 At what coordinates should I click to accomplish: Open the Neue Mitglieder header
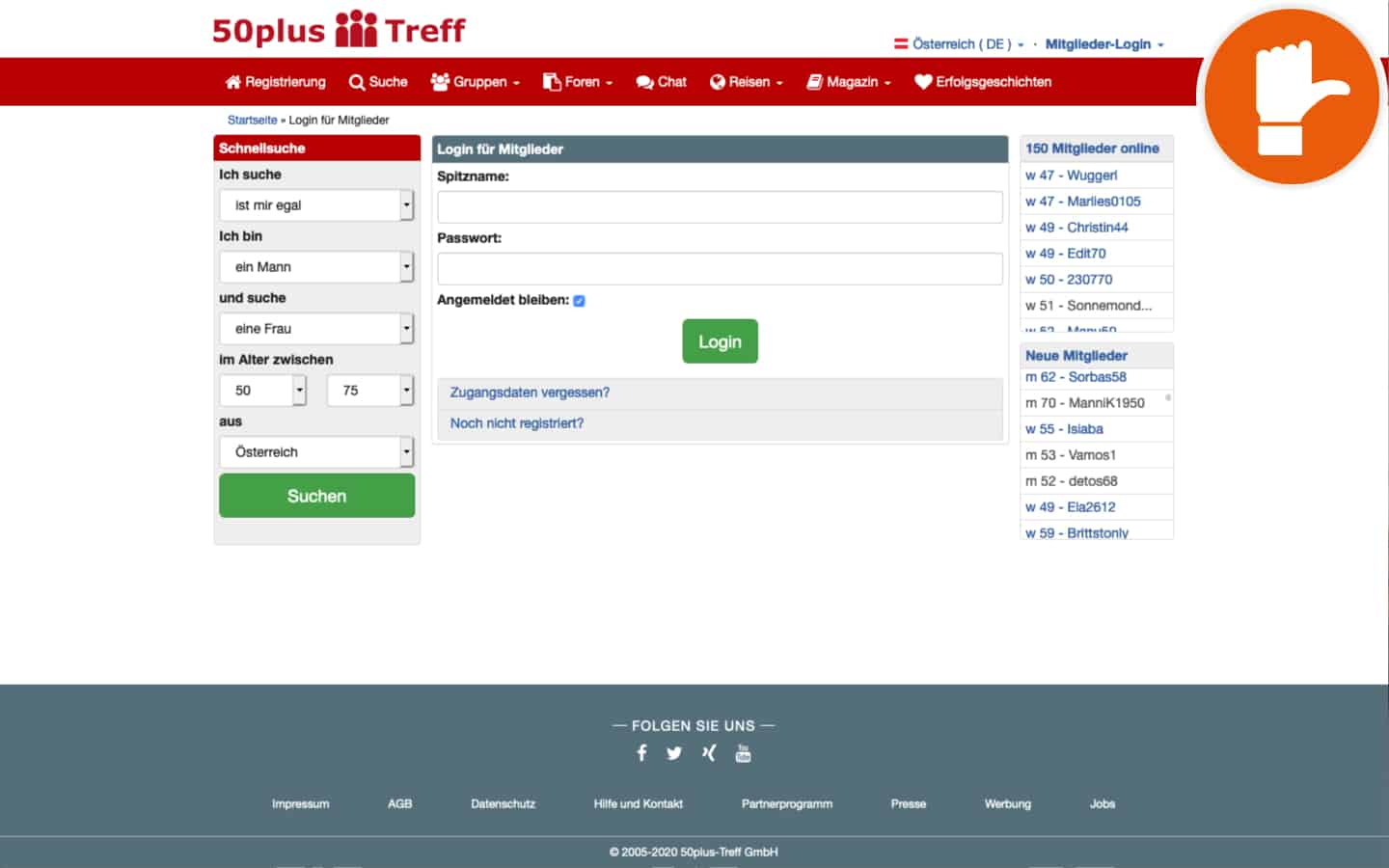point(1076,356)
